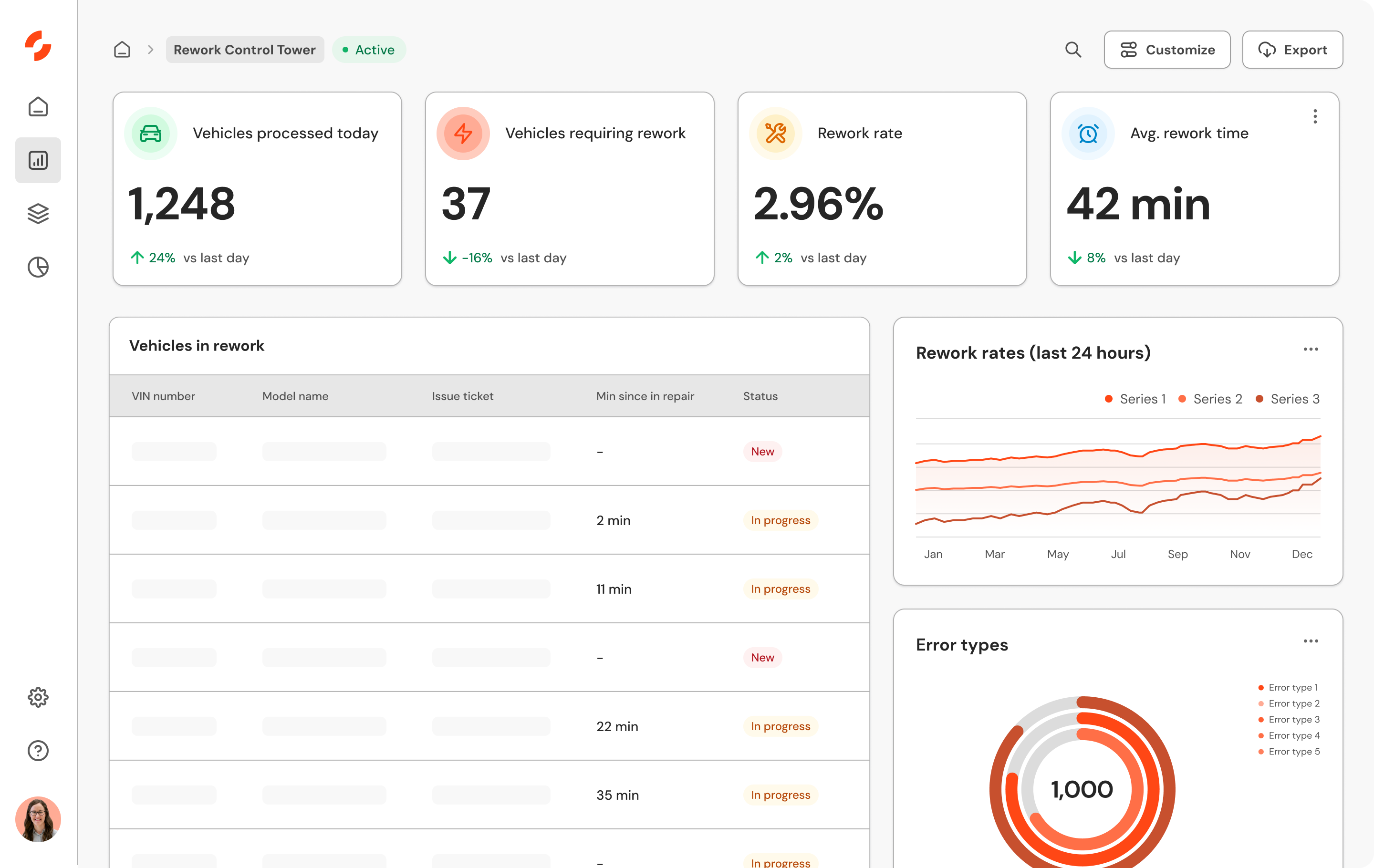Toggle Error type 4 legend entry
This screenshot has width=1374, height=868.
(1289, 735)
